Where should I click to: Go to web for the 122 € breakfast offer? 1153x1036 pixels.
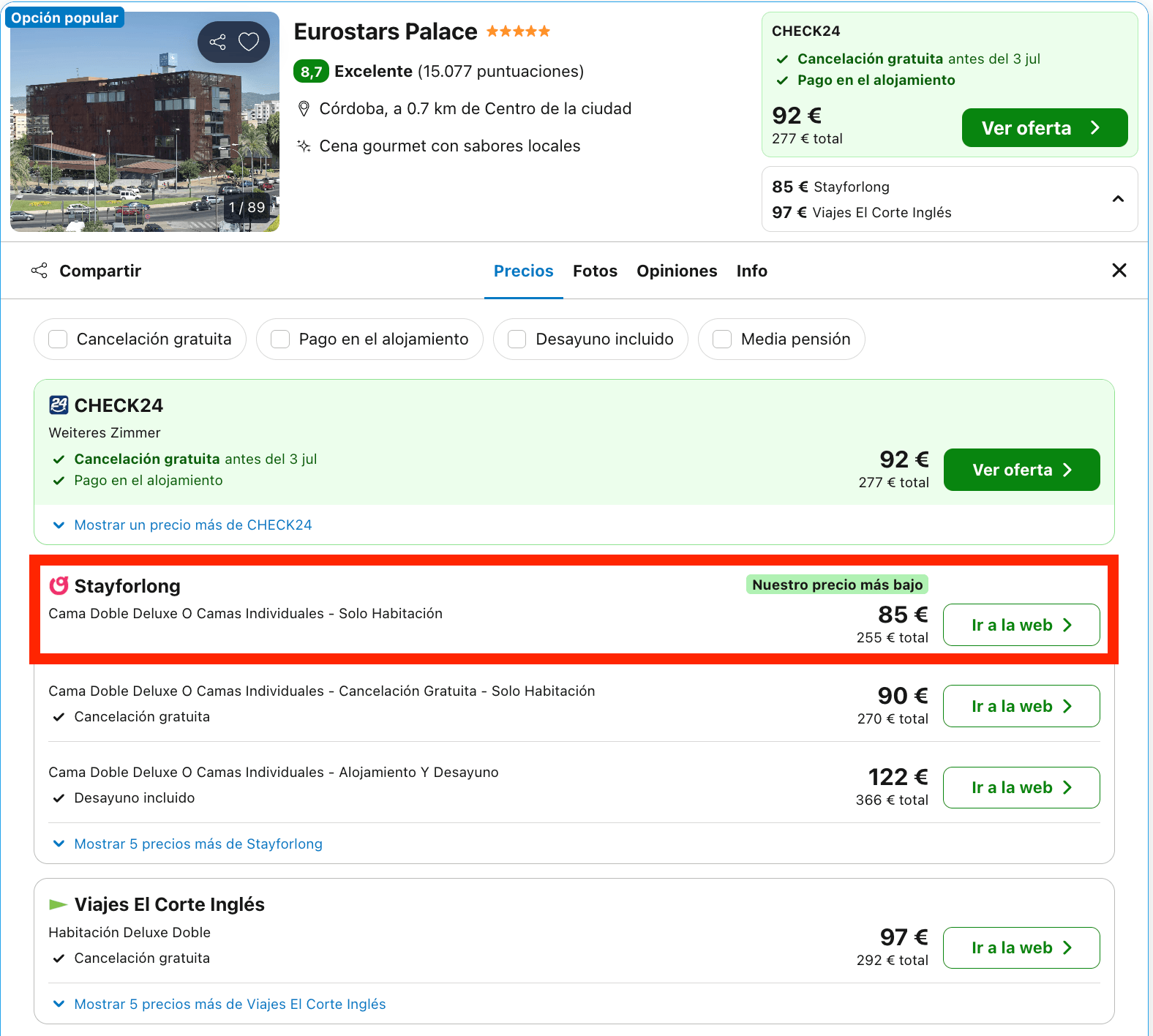pos(1021,787)
